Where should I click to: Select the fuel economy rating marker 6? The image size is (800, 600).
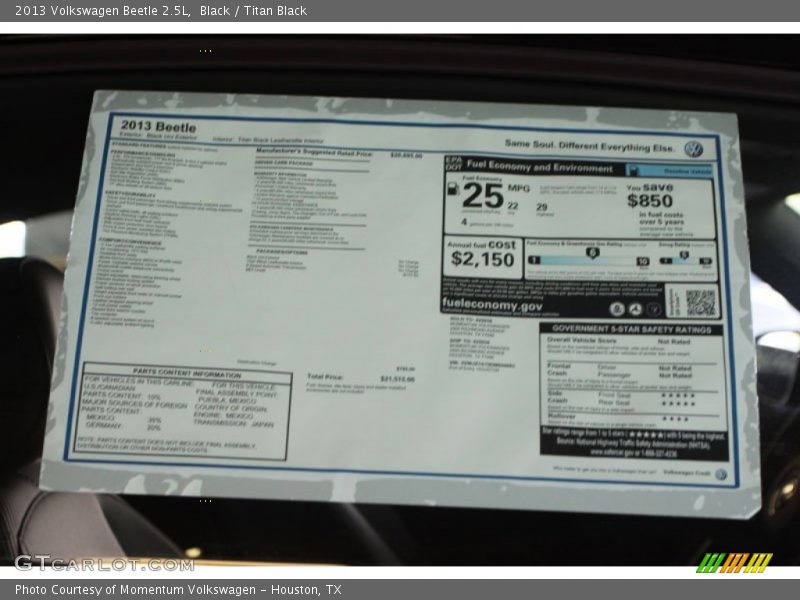[592, 253]
